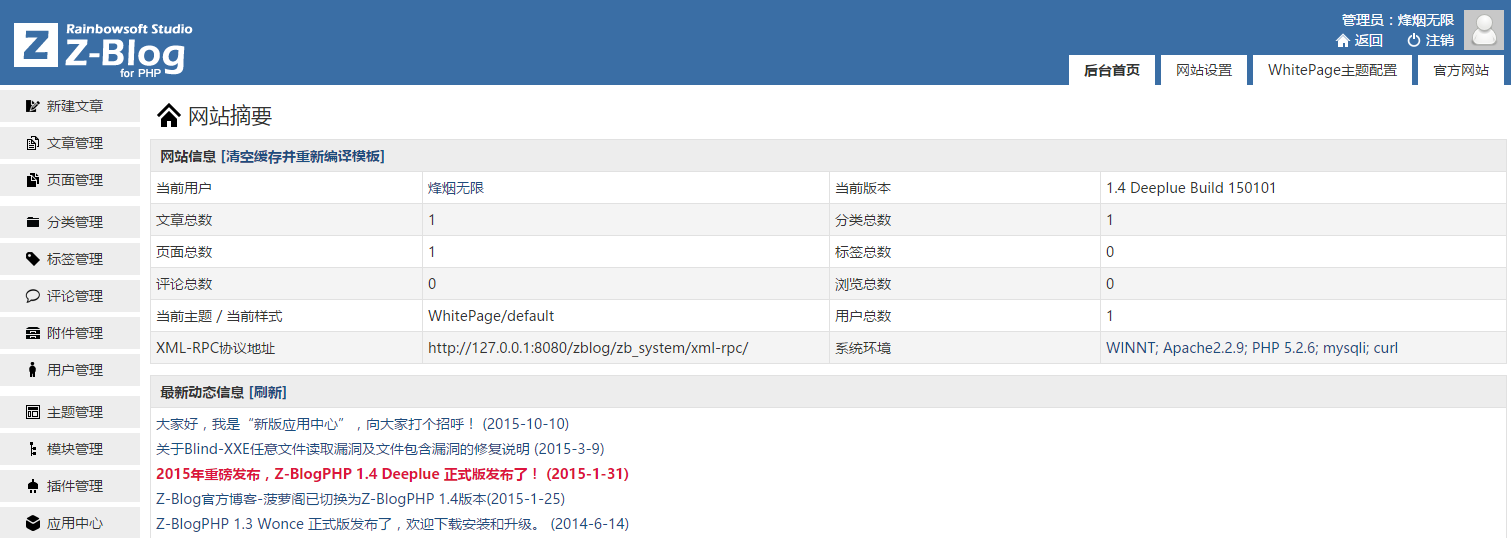Click the 当前版本 label cell
This screenshot has height=538, width=1511.
click(x=964, y=188)
